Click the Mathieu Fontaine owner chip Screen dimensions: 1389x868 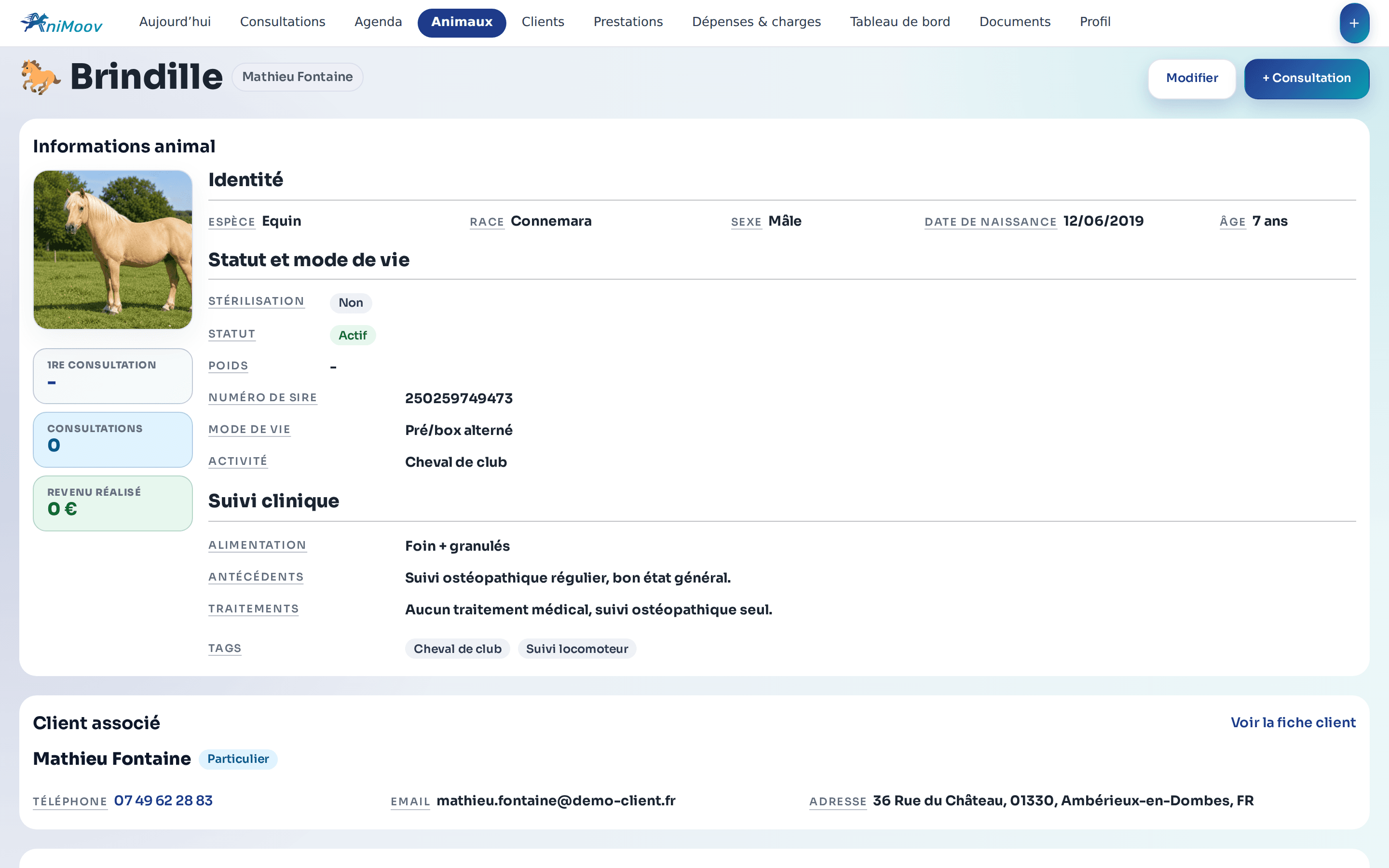tap(297, 77)
